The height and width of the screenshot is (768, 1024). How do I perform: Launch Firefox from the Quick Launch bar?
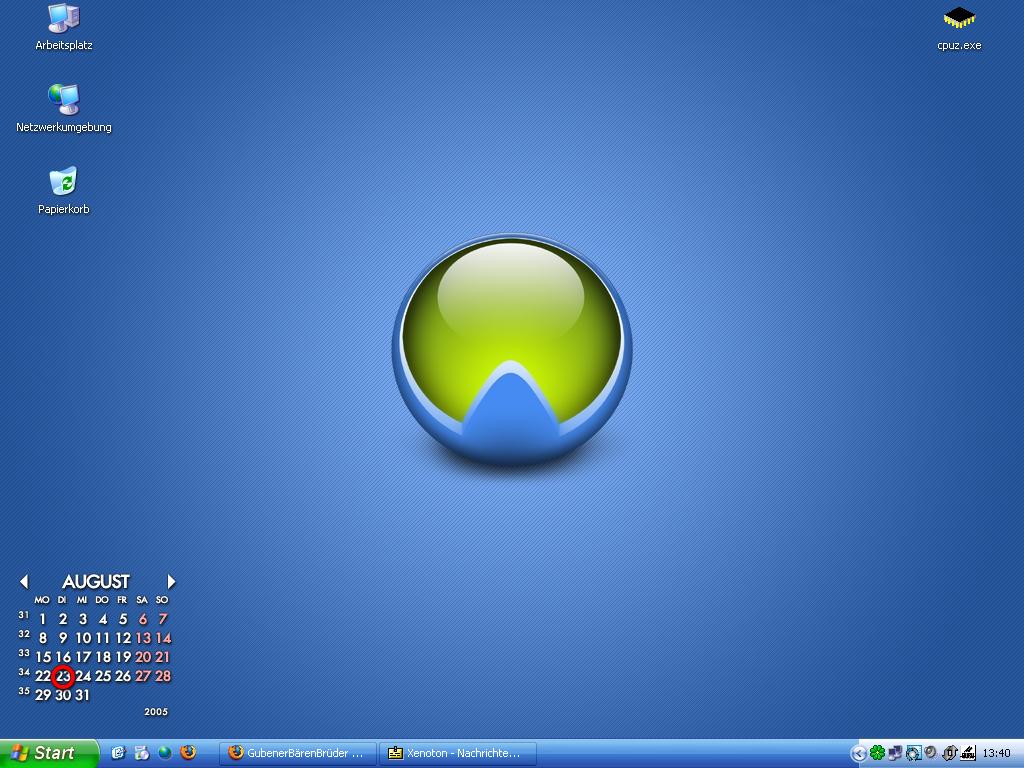(x=188, y=752)
